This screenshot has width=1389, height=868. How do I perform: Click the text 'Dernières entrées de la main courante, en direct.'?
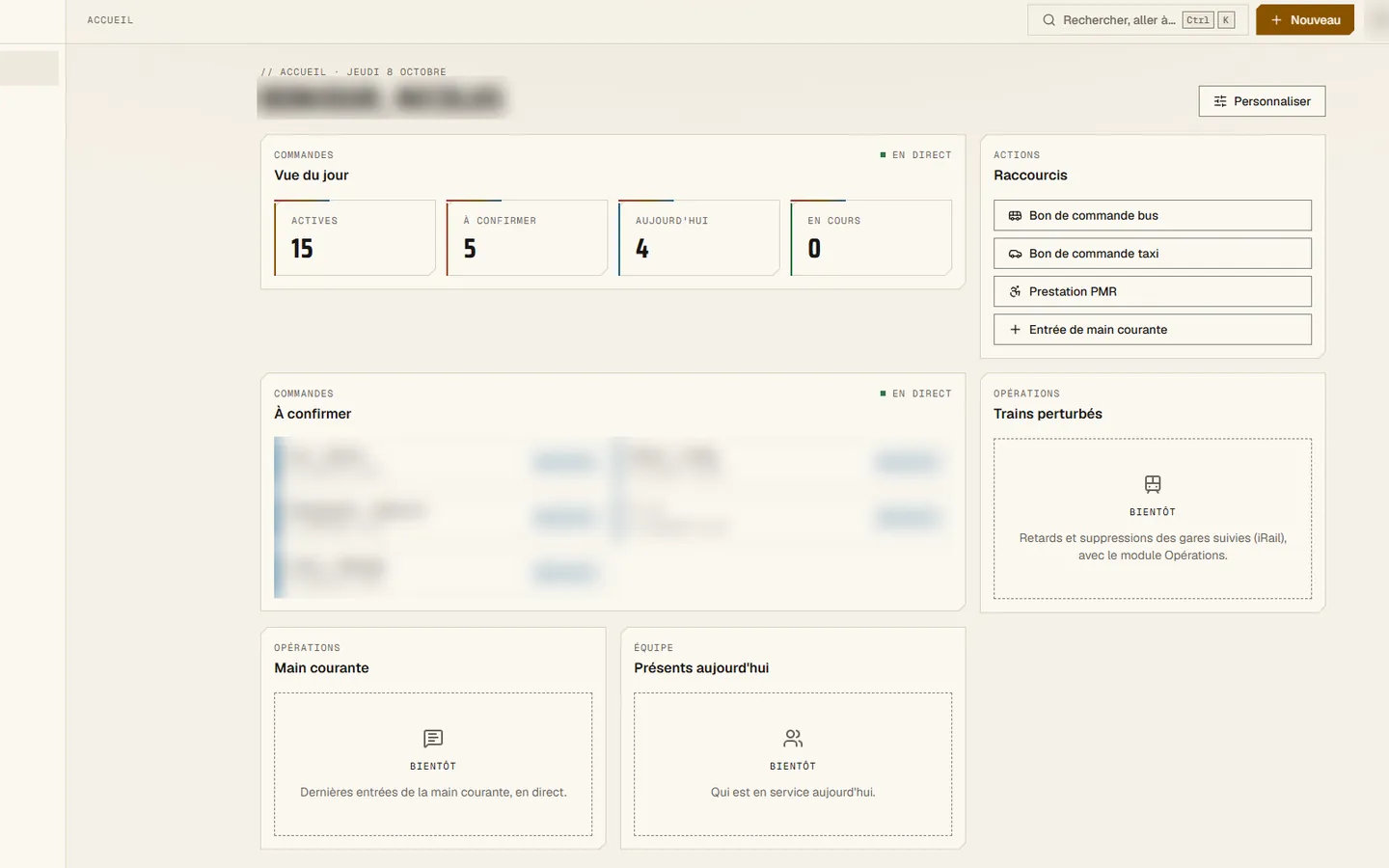click(x=433, y=793)
